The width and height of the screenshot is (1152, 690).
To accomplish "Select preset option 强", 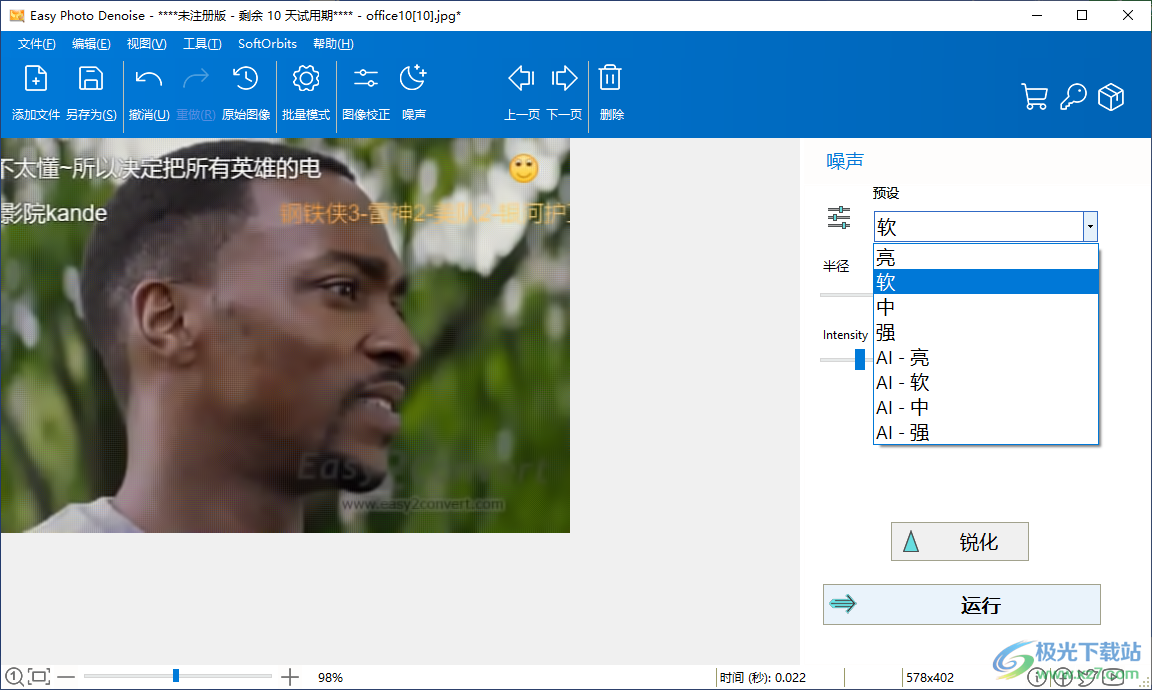I will [x=985, y=332].
